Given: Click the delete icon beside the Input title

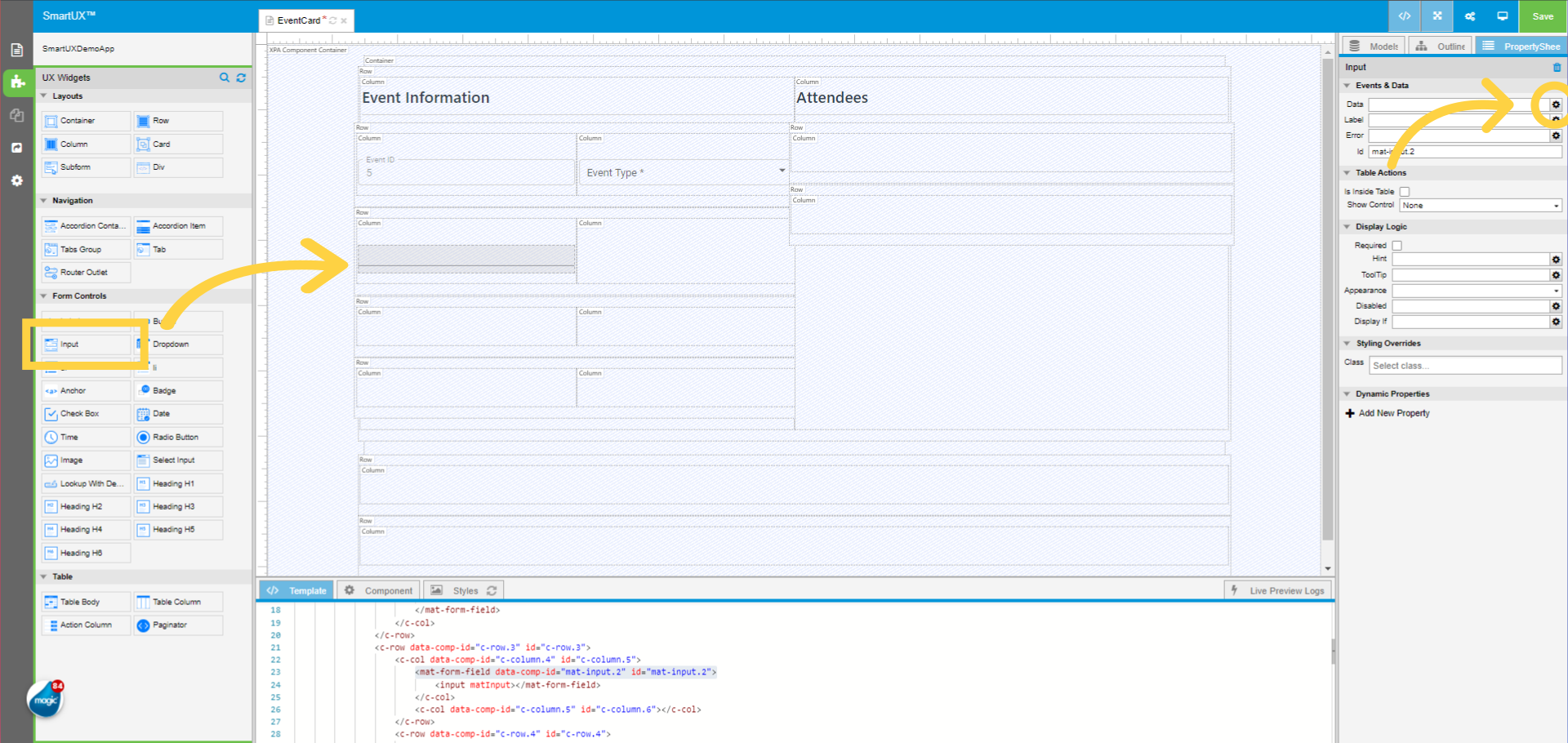Looking at the screenshot, I should (1557, 68).
